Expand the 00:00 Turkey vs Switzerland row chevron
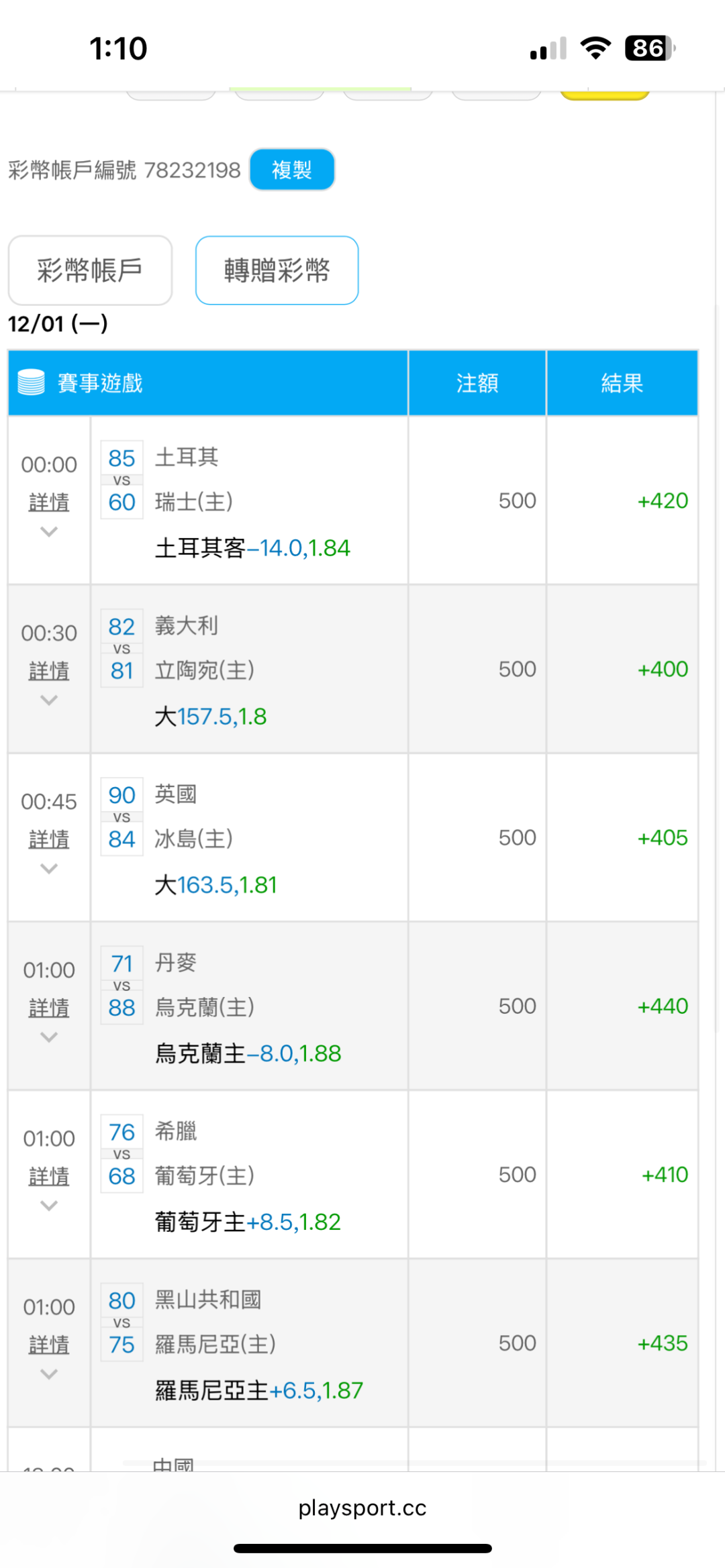The width and height of the screenshot is (725, 1568). coord(49,532)
